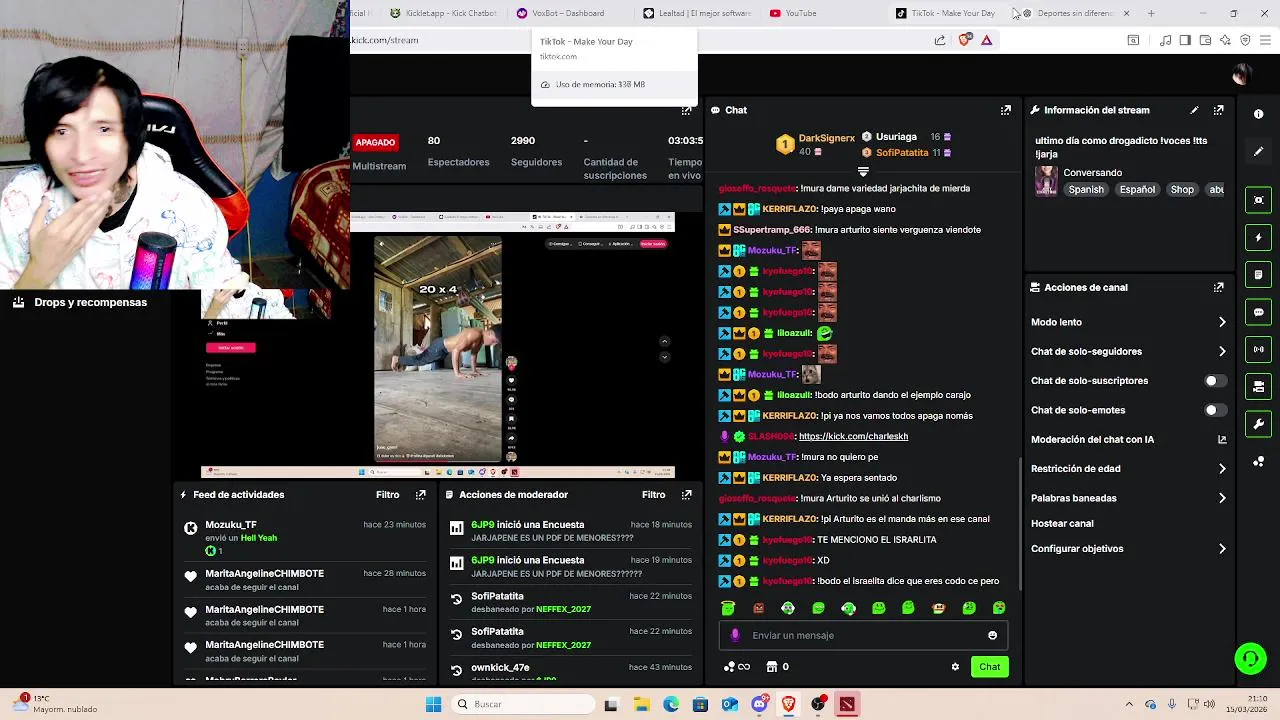Screen dimensions: 1280x720
Task: Share the page via the address bar share icon
Action: pos(940,40)
